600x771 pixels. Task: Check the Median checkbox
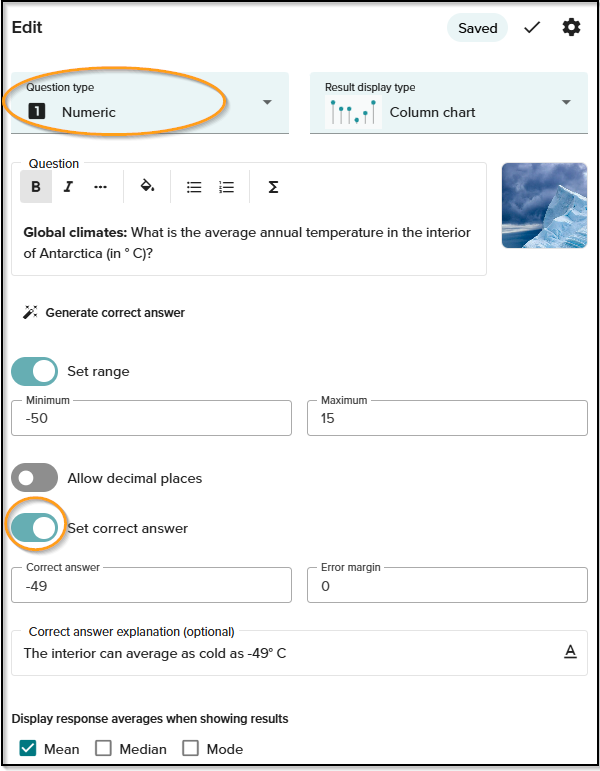tap(103, 748)
